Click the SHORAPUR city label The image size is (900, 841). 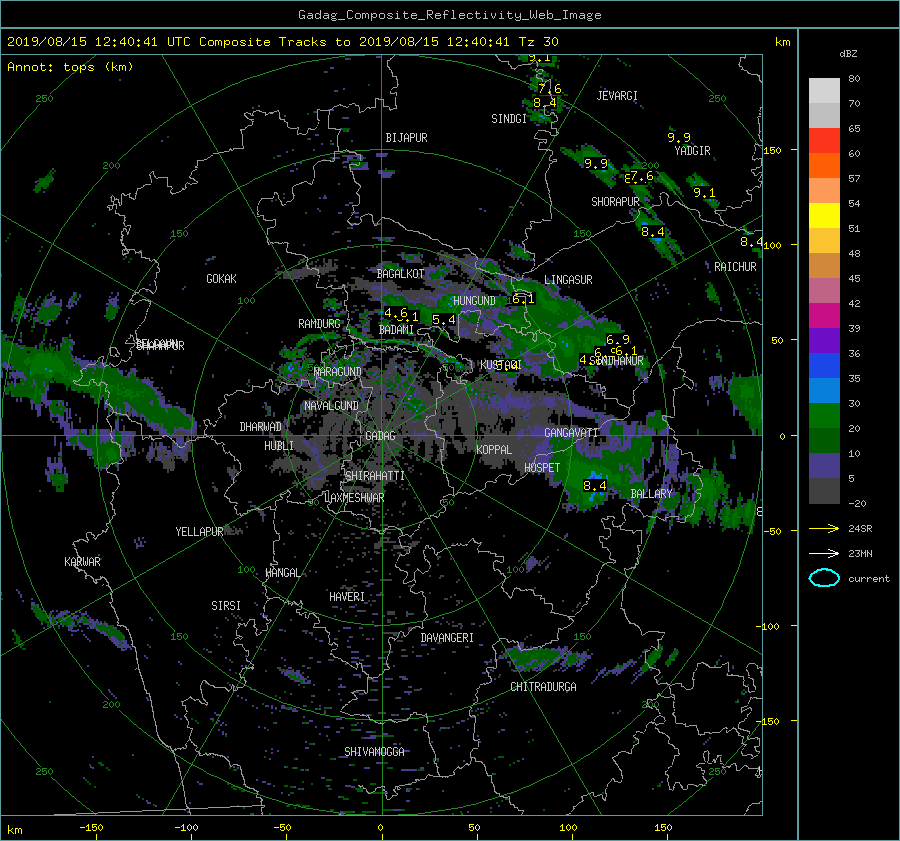click(615, 202)
